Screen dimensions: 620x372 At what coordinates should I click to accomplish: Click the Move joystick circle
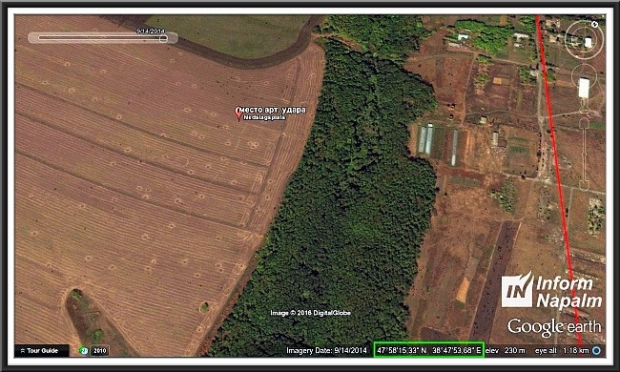584,77
